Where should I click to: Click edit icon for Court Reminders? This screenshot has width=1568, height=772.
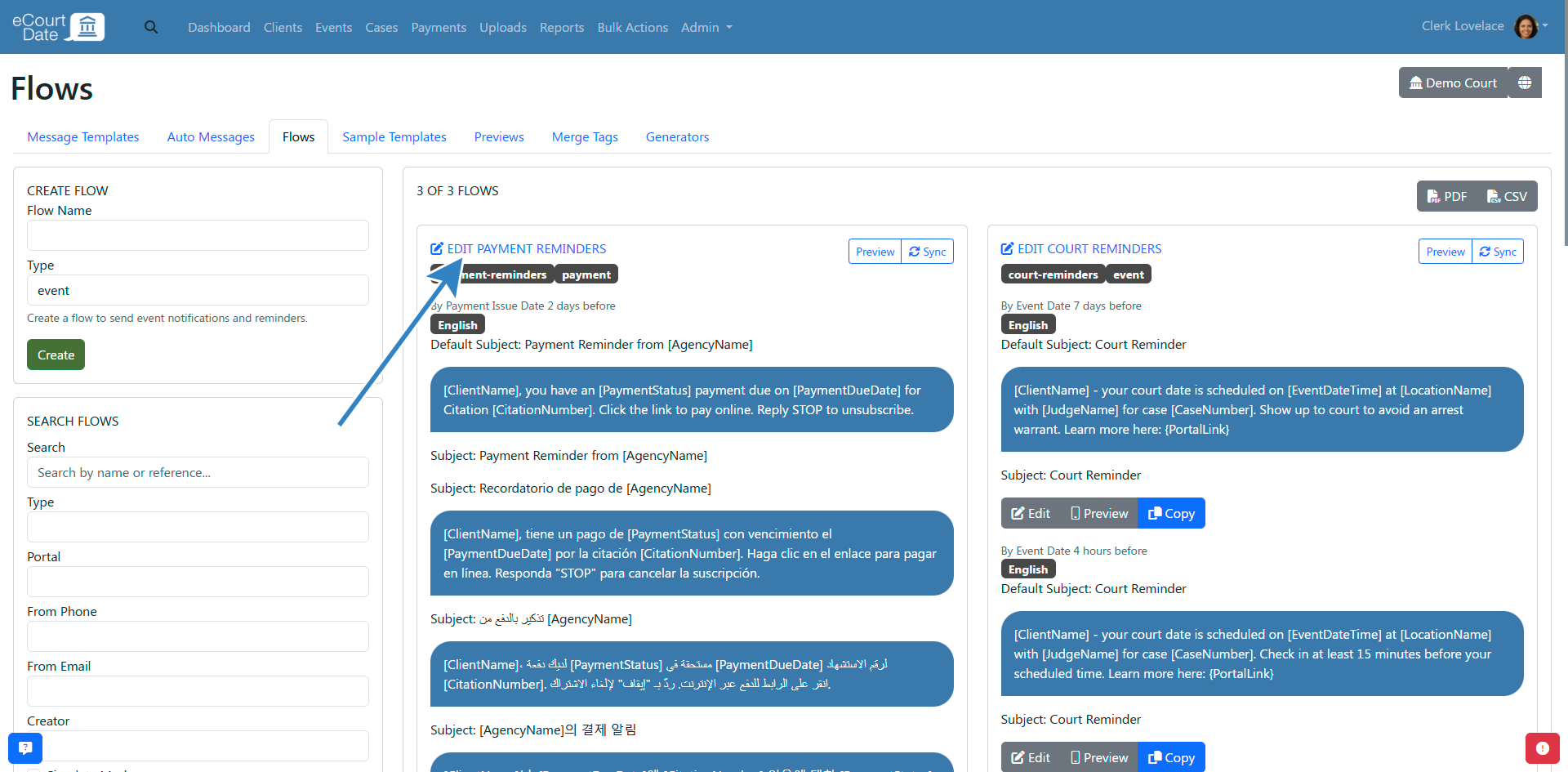click(1007, 248)
